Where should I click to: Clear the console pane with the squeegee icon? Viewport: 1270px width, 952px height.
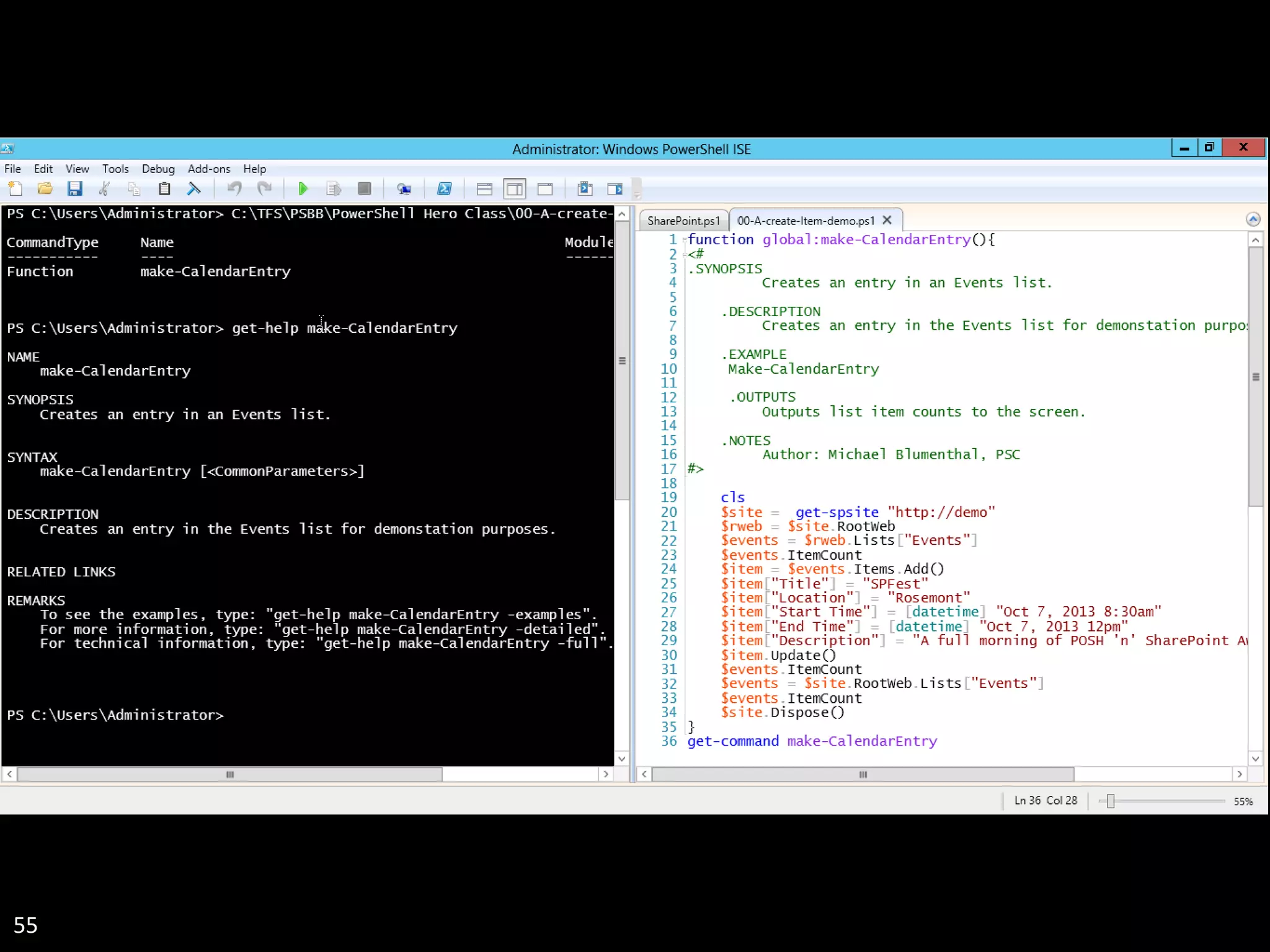pos(194,188)
